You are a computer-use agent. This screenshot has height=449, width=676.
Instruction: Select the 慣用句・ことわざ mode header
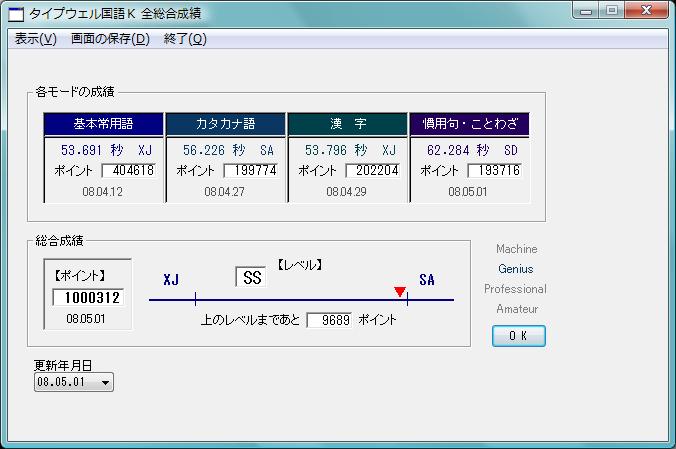(470, 124)
